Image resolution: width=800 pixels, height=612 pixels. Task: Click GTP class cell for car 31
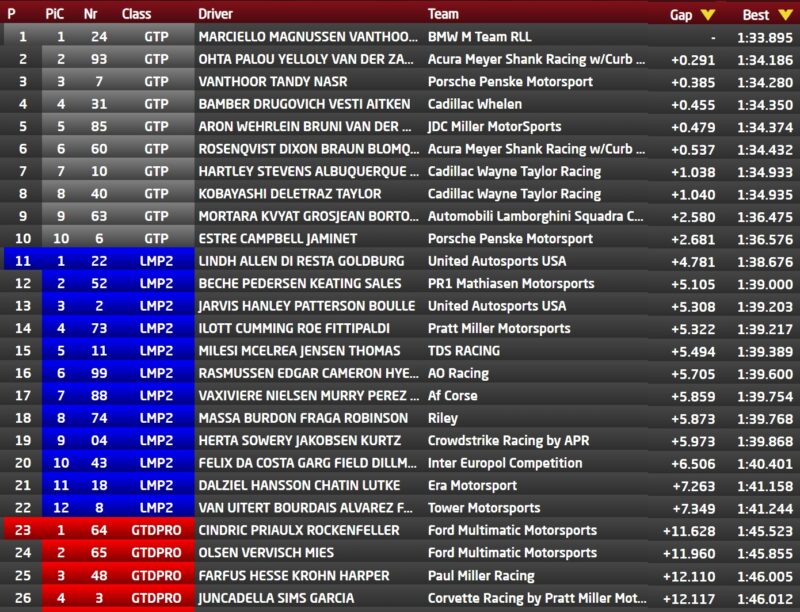[156, 104]
